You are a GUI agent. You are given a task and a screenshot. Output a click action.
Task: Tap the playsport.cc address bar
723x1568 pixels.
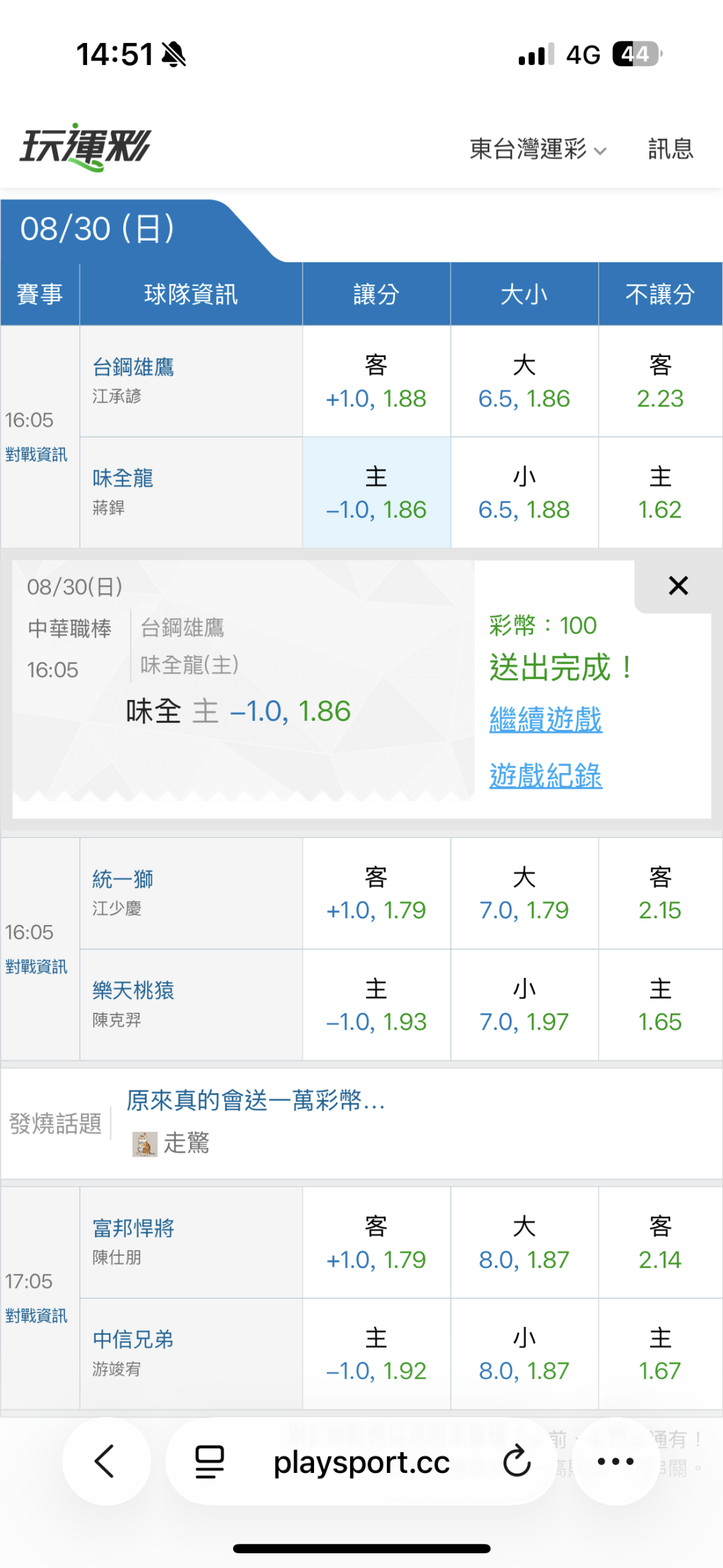tap(361, 1462)
